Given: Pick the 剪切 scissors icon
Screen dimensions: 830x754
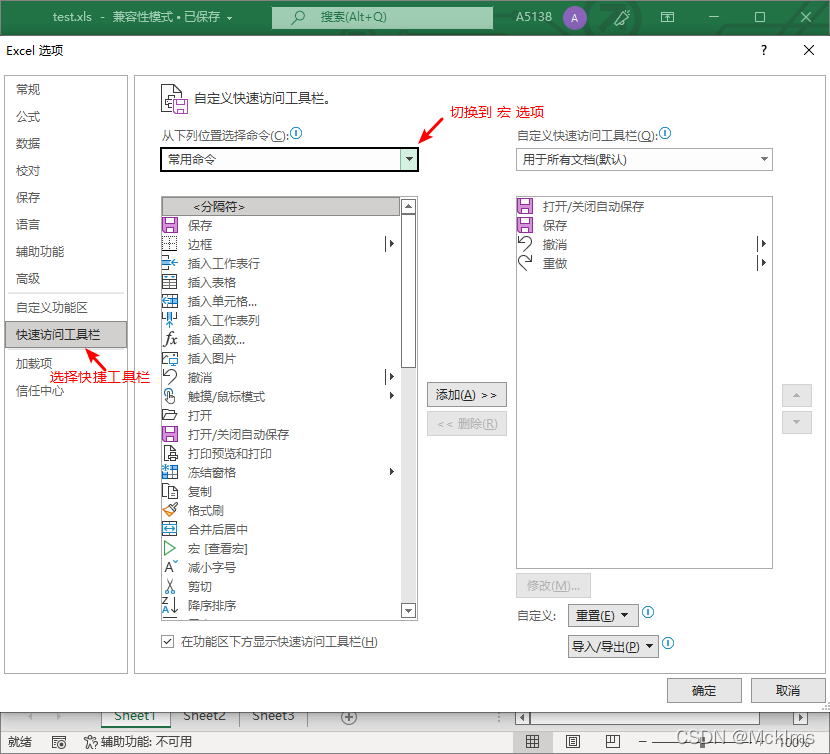Looking at the screenshot, I should (x=169, y=586).
